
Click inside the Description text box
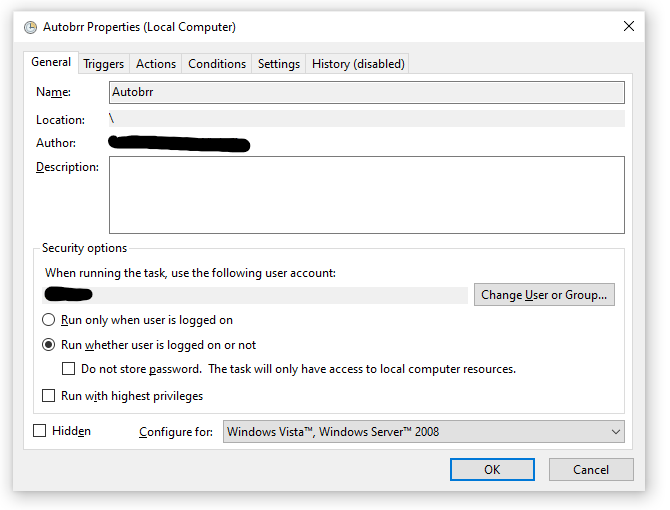[367, 195]
